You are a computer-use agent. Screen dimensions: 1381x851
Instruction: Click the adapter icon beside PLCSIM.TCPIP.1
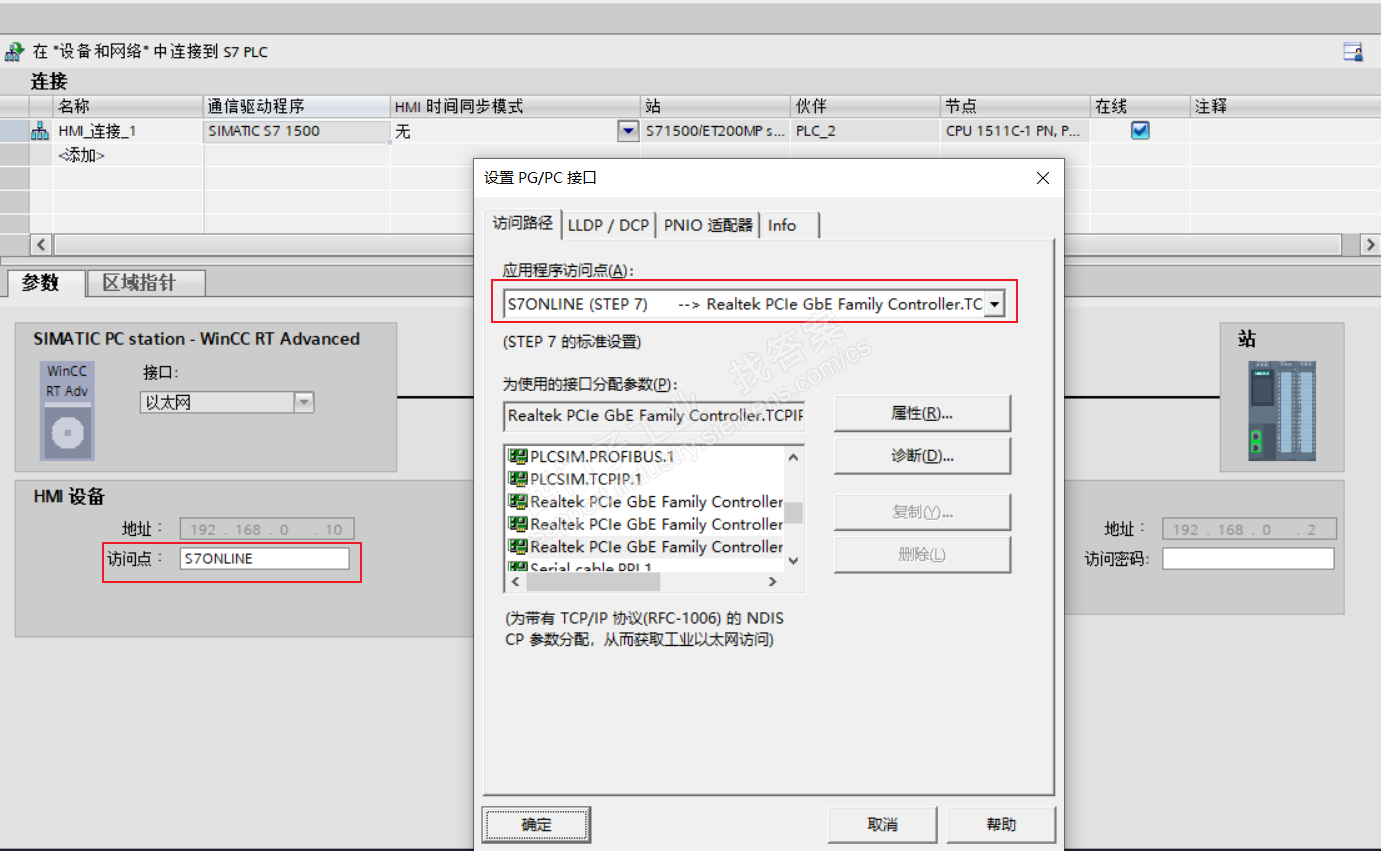pyautogui.click(x=518, y=479)
